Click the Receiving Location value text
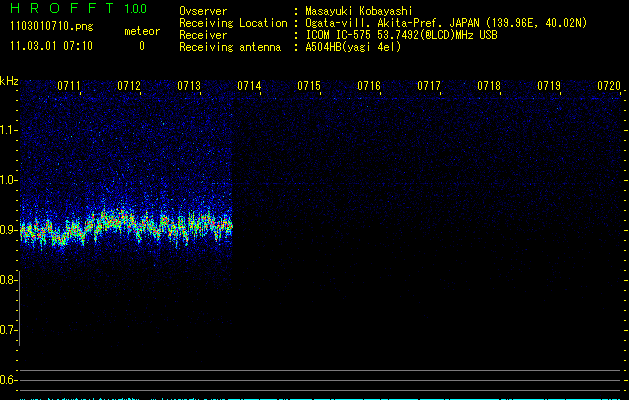Screen dimensions: 629x400 pyautogui.click(x=446, y=23)
